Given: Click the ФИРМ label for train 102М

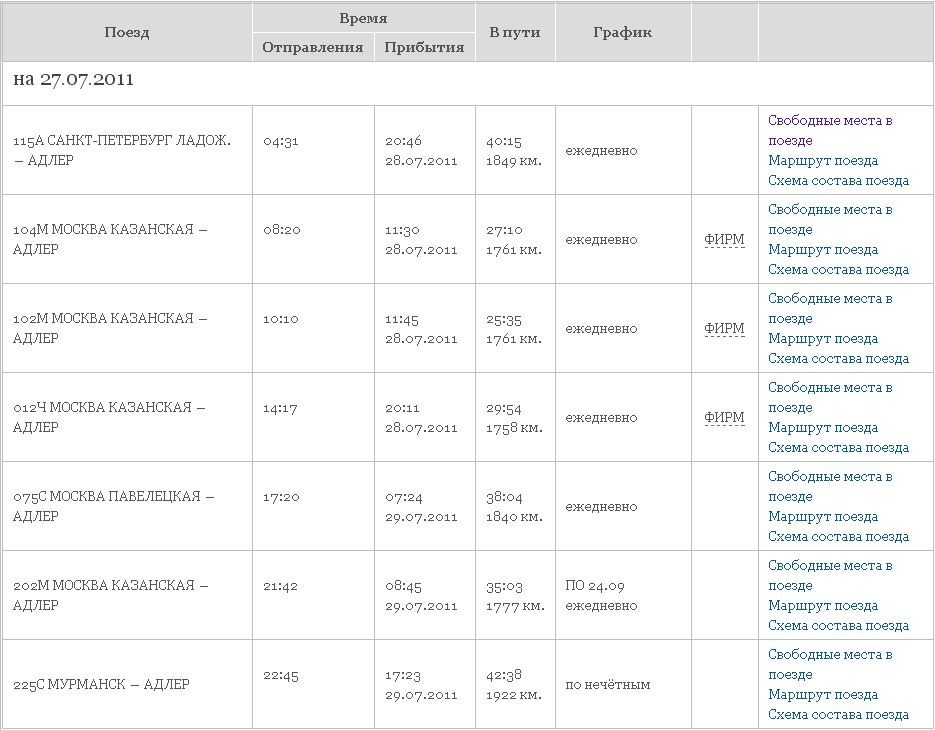Looking at the screenshot, I should (x=724, y=329).
